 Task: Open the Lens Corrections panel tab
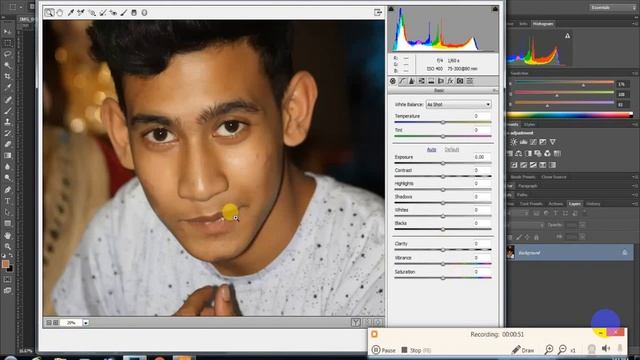441,81
